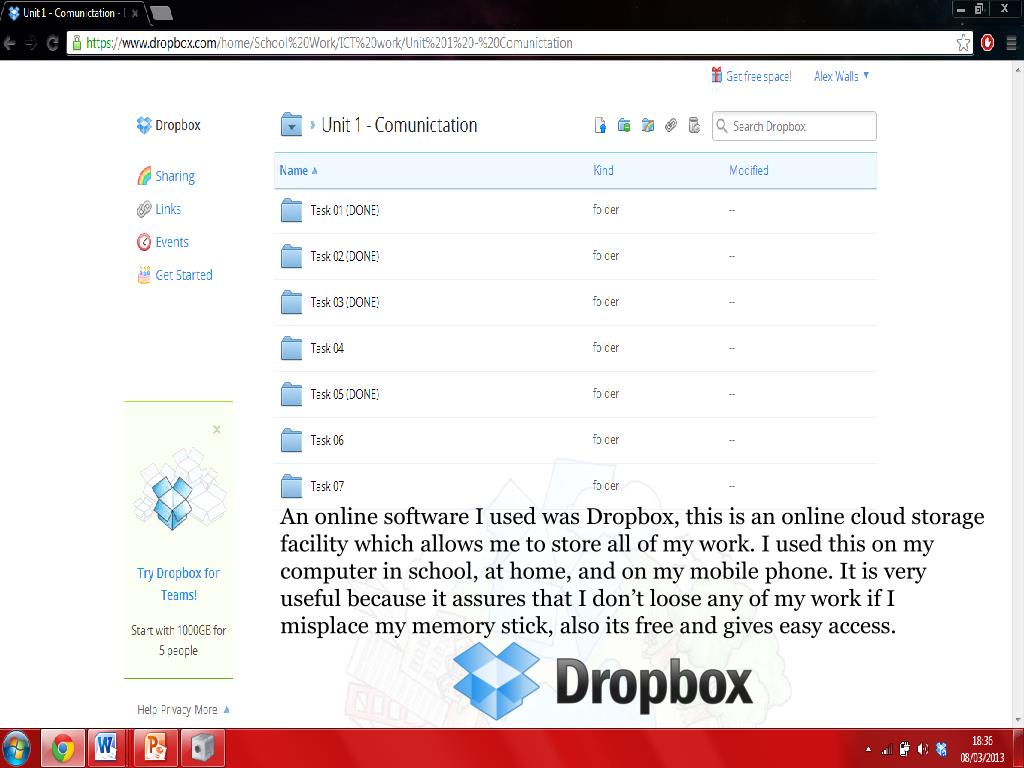1024x768 pixels.
Task: Bookmark the page with the star icon
Action: point(963,43)
